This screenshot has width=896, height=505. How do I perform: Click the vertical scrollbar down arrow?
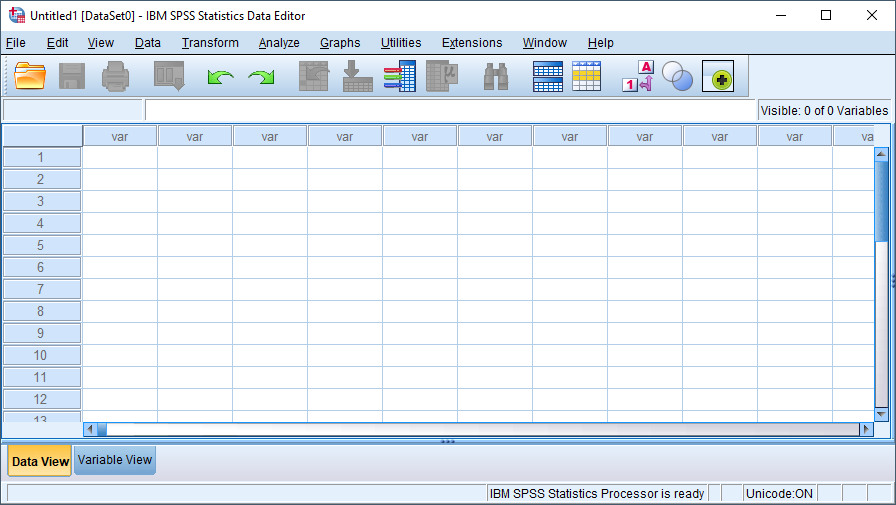coord(881,414)
